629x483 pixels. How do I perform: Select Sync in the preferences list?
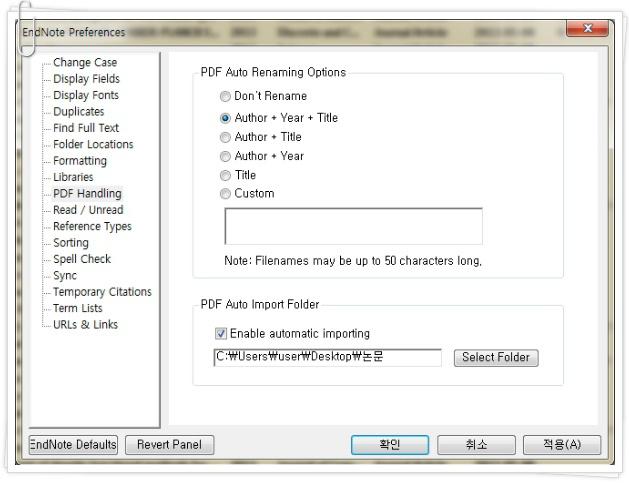pos(65,276)
